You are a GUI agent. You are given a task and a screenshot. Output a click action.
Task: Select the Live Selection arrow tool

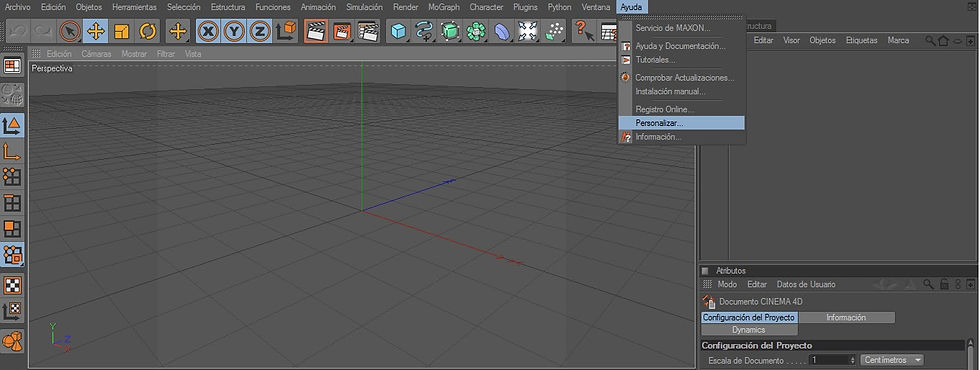pos(69,31)
